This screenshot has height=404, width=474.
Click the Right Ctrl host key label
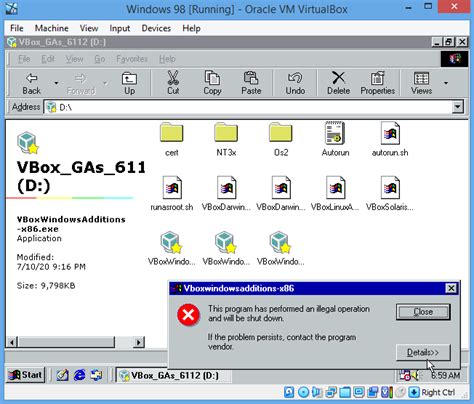pos(438,392)
